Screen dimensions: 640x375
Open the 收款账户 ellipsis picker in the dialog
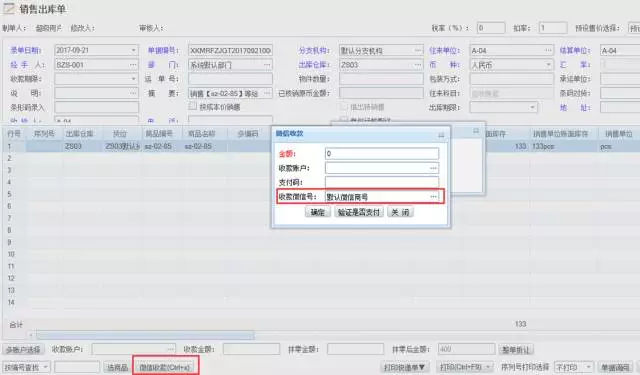pos(433,168)
